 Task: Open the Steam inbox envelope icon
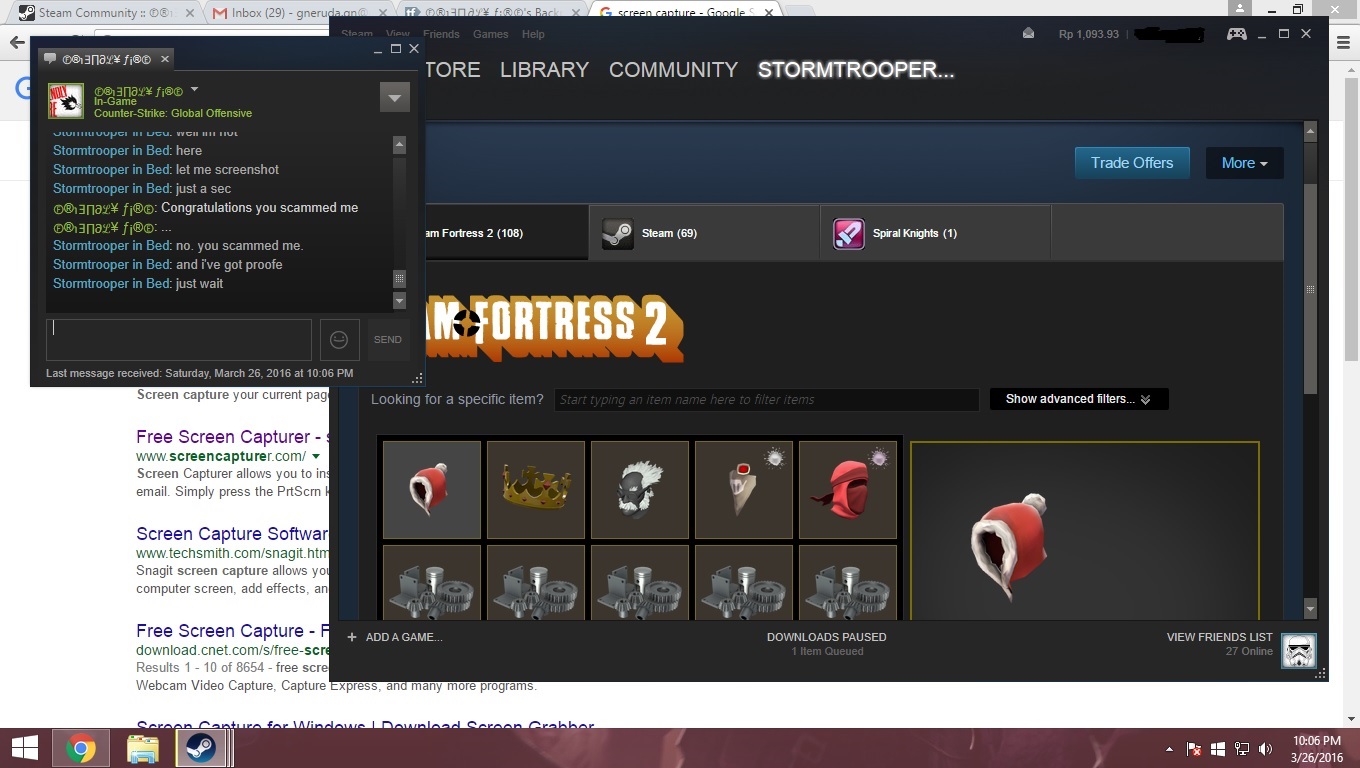(1028, 34)
